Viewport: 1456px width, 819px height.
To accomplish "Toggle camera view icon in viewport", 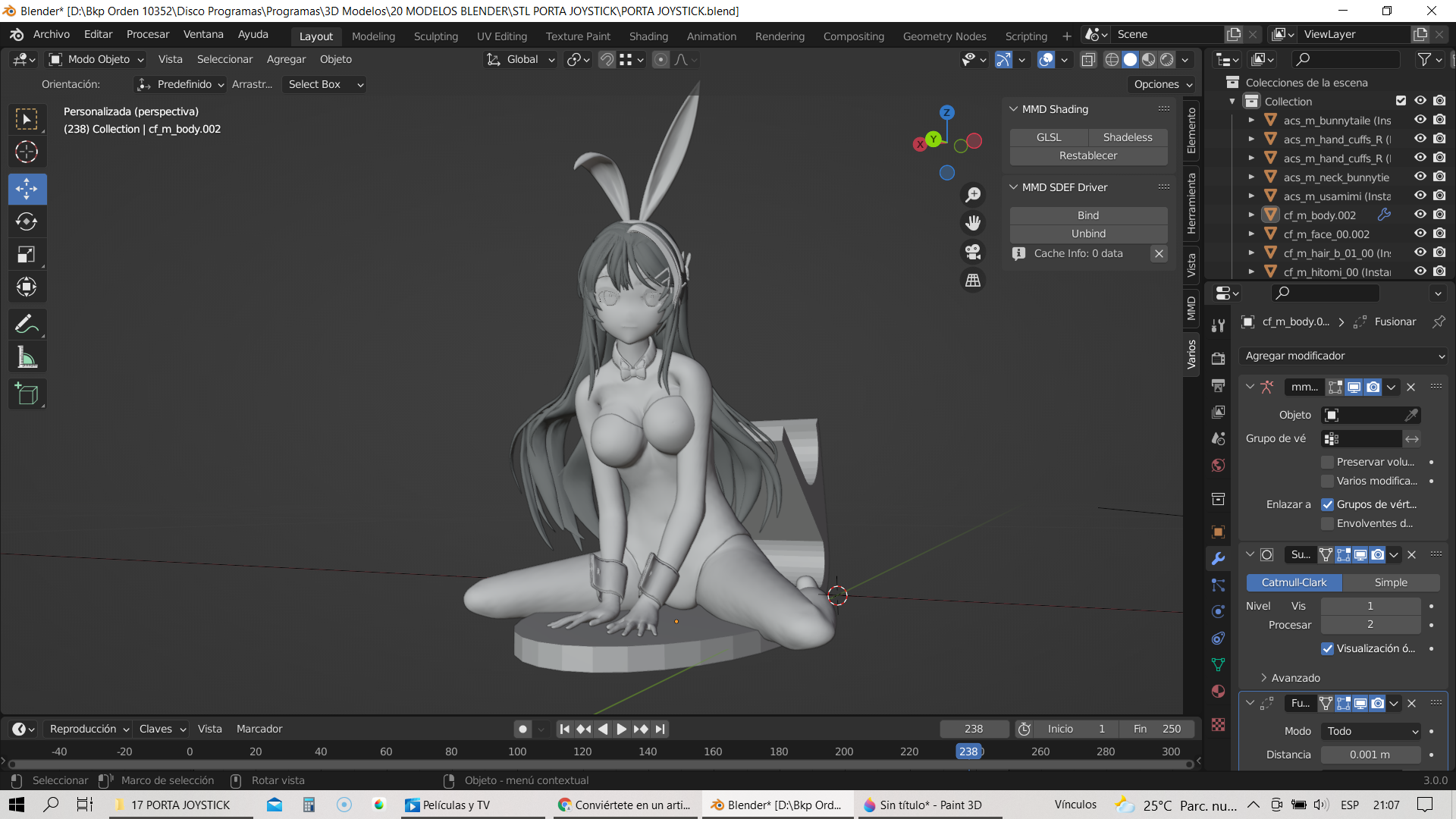I will coord(973,252).
